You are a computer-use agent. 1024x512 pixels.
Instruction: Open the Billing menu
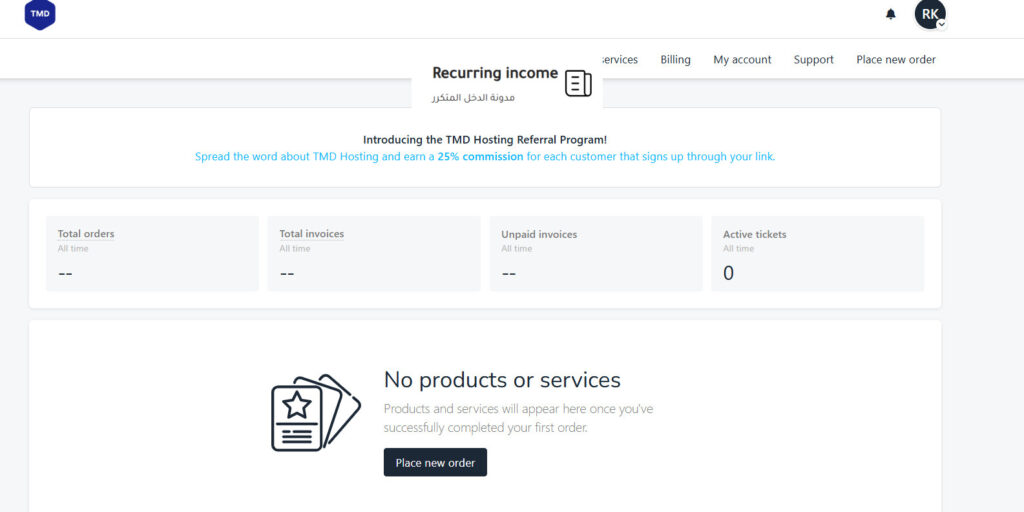[x=675, y=59]
